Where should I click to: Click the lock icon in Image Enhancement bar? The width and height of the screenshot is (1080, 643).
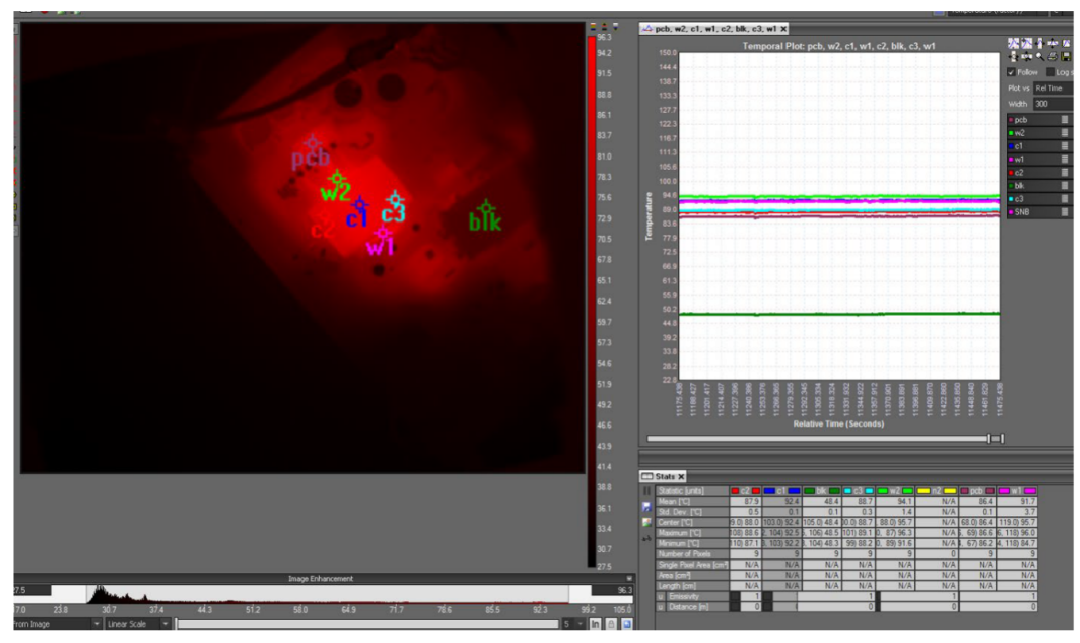coord(611,624)
